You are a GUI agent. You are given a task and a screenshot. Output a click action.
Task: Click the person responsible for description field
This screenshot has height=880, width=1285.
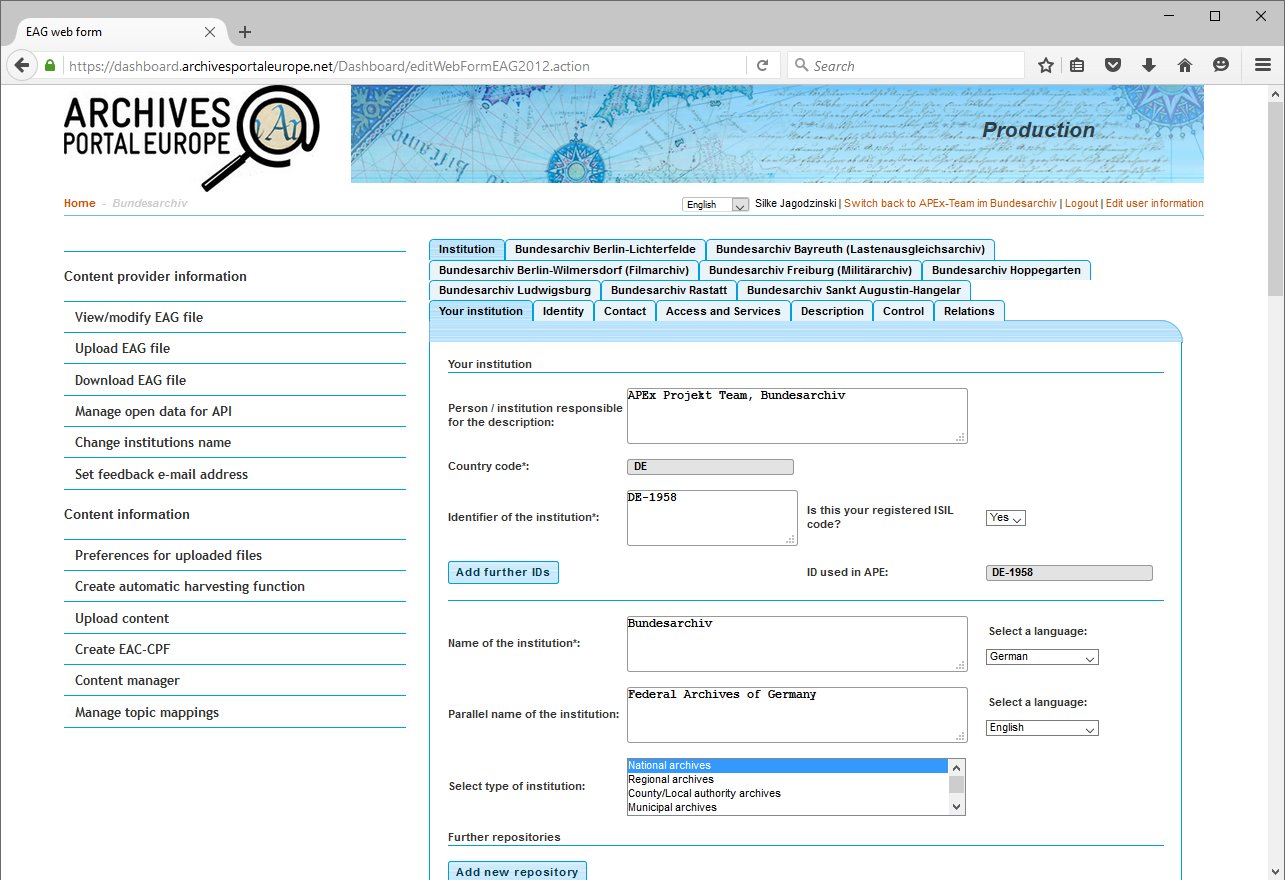click(x=797, y=415)
